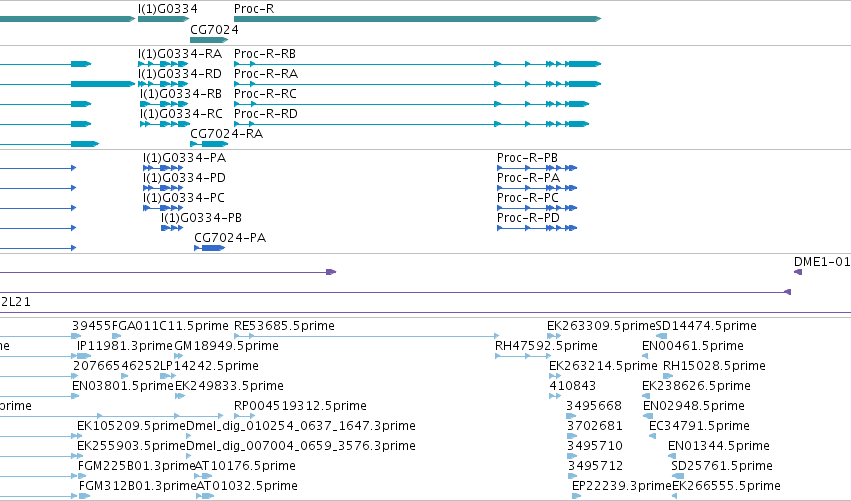Select the CG7024-RA transcript glyph

pyautogui.click(x=209, y=144)
